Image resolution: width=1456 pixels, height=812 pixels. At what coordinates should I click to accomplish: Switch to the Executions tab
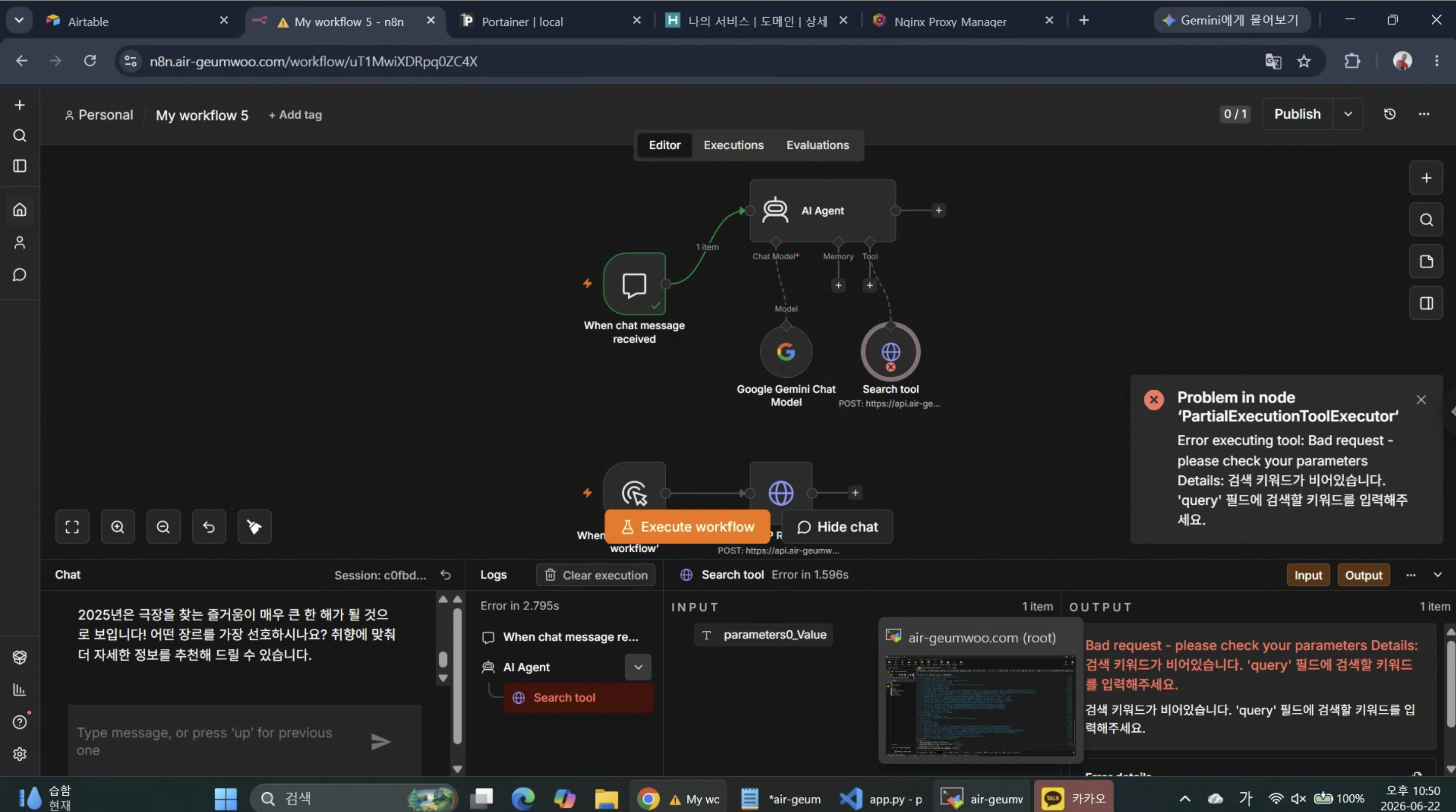pos(733,145)
